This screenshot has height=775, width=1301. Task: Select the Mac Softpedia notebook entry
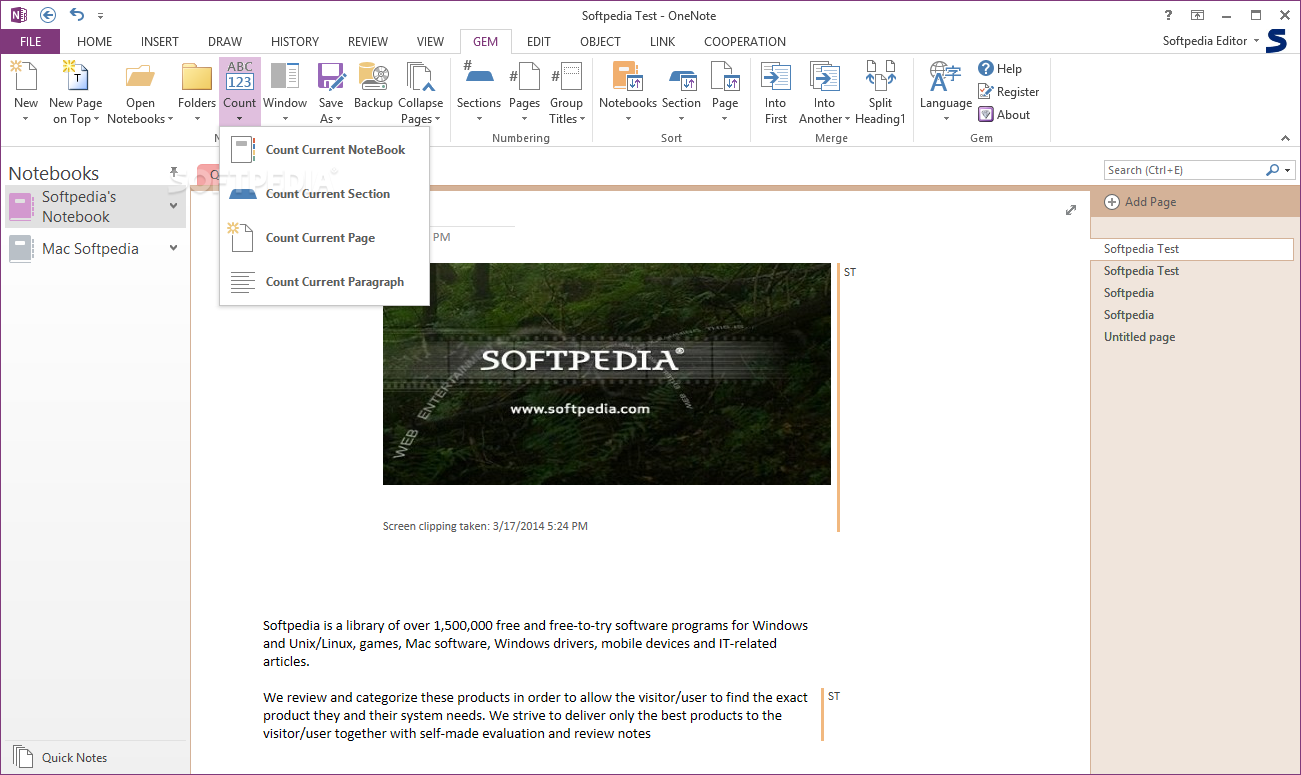(x=95, y=249)
